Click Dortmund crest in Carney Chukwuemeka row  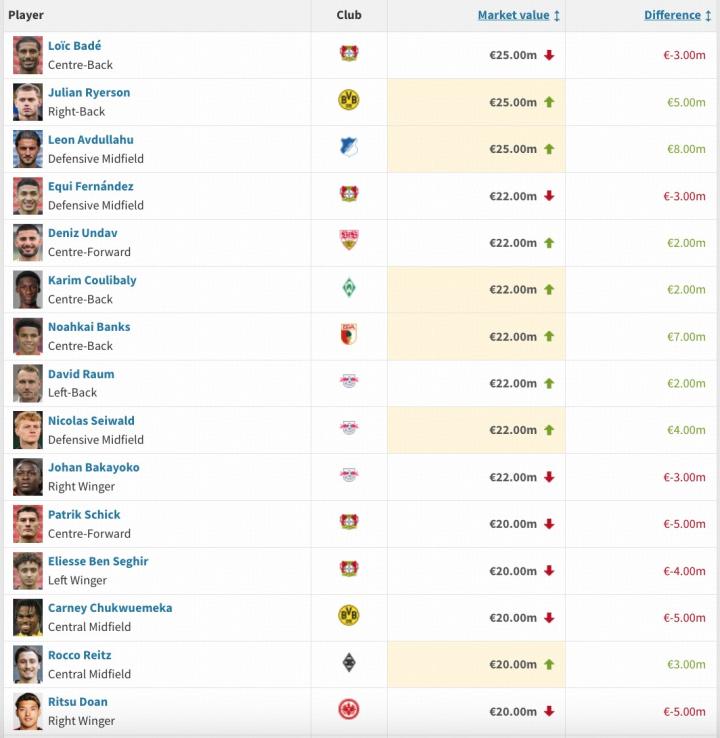point(348,616)
